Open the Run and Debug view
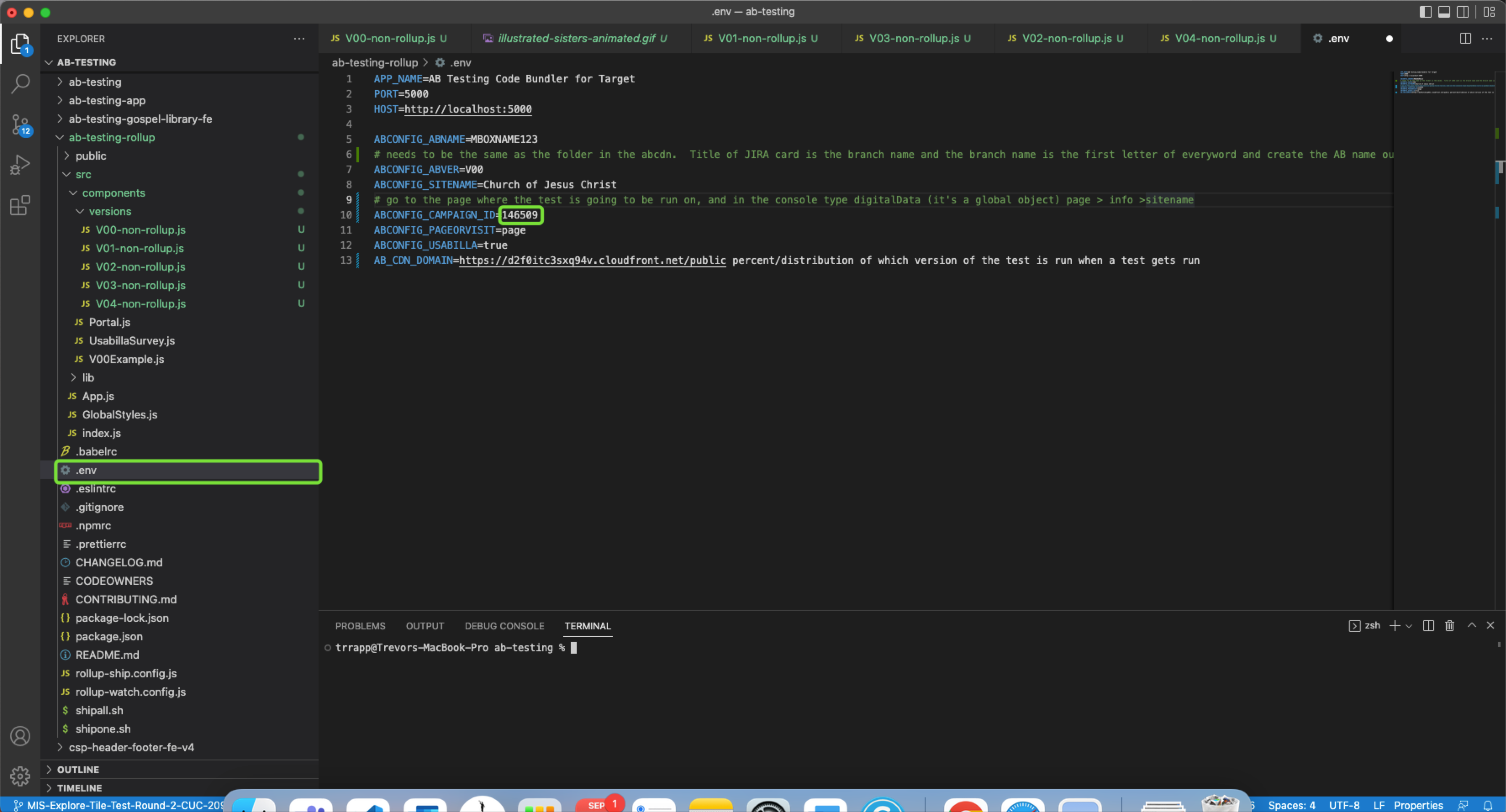This screenshot has height=812, width=1506. point(21,164)
